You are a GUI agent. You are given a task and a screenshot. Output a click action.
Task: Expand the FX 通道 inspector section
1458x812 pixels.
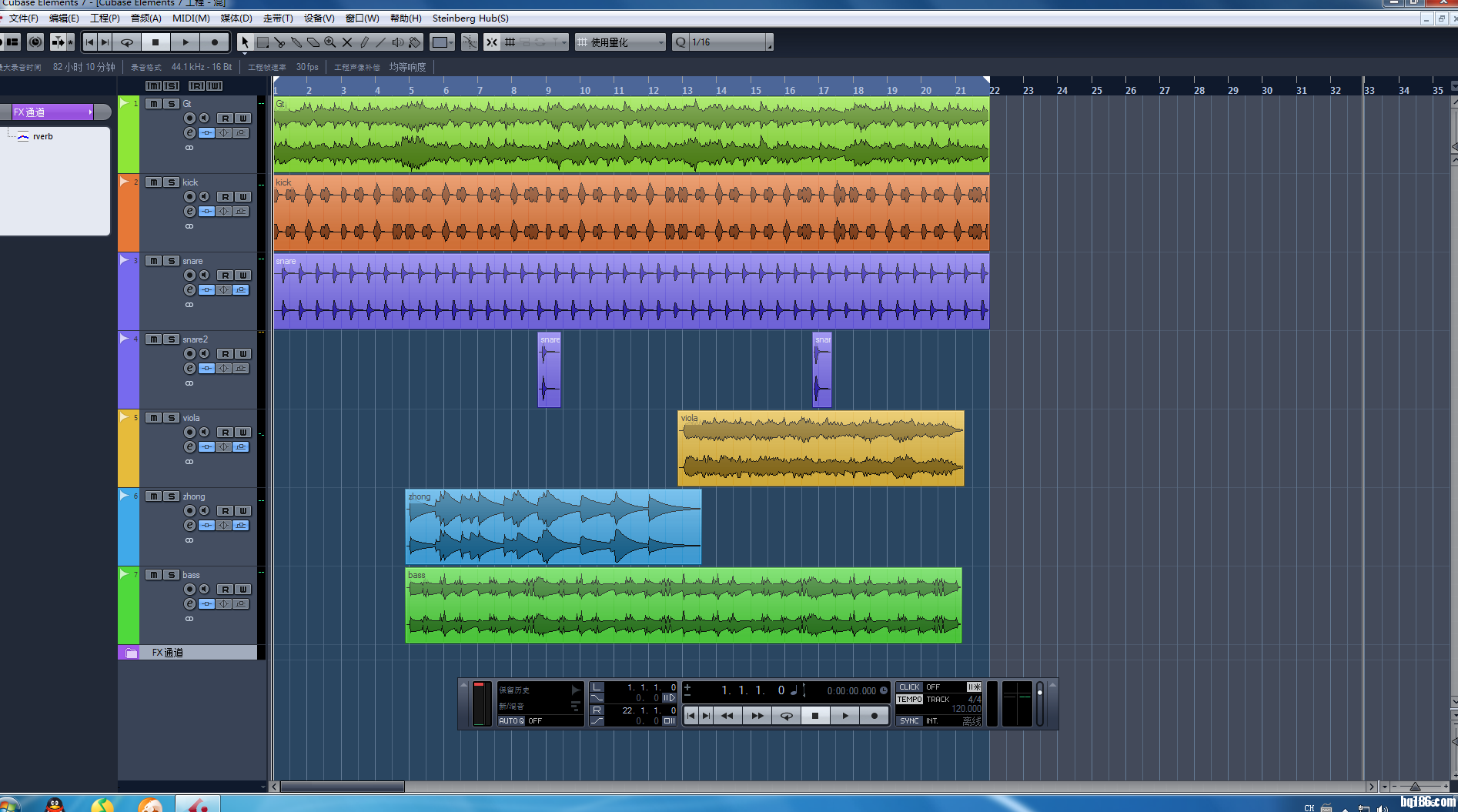(52, 112)
